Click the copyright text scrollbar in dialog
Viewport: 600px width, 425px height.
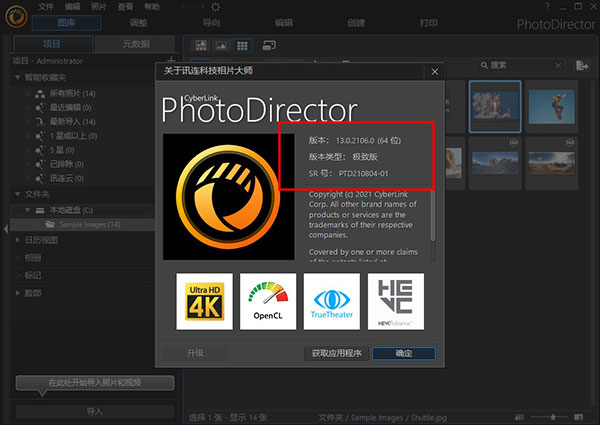pyautogui.click(x=433, y=215)
